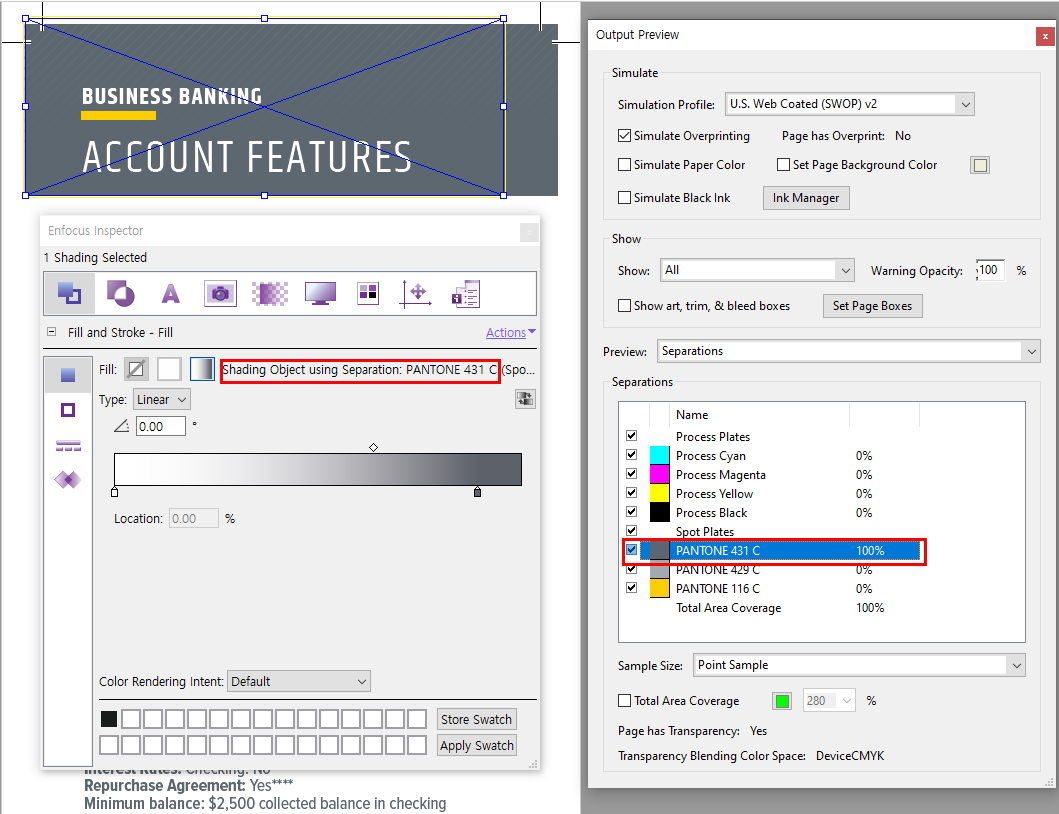Enable Total Area Coverage checkbox
This screenshot has width=1059, height=814.
(625, 701)
